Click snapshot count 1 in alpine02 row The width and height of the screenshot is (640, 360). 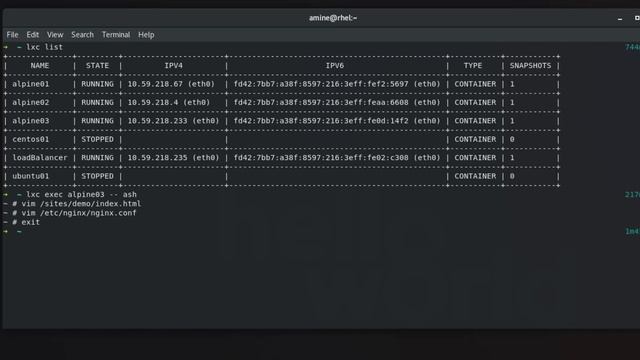pos(512,102)
